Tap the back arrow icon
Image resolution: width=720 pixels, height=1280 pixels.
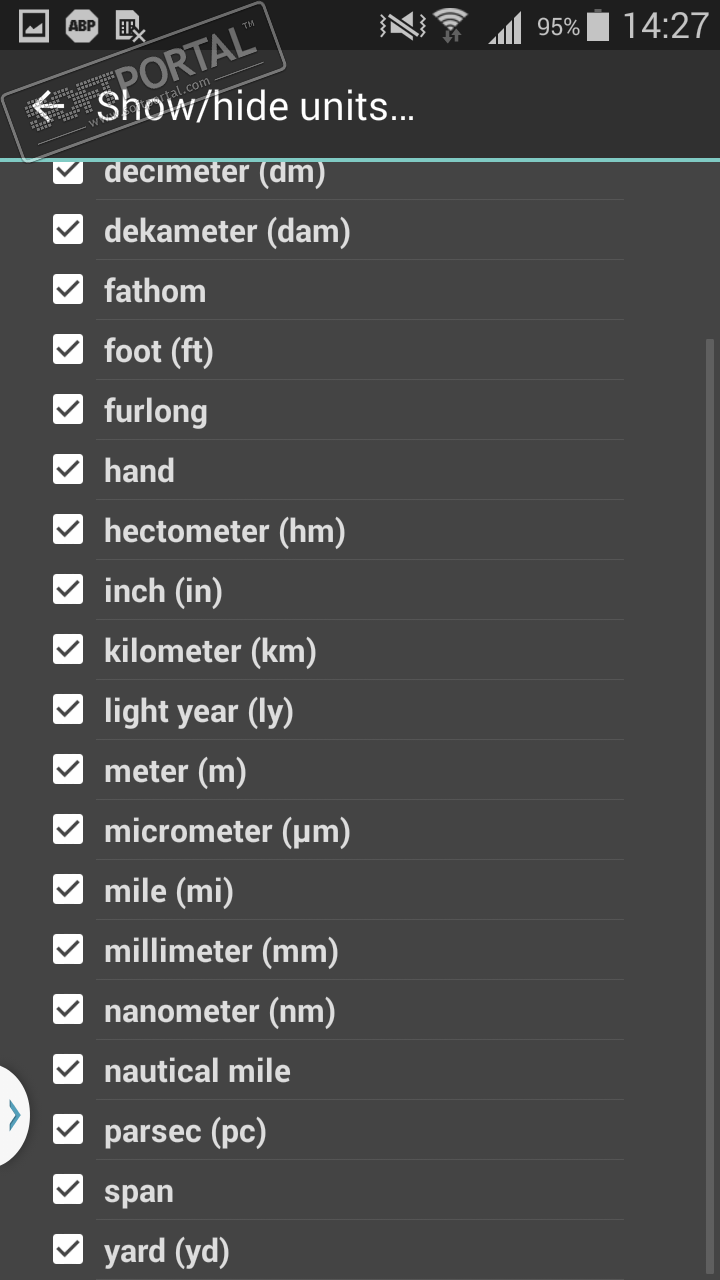pyautogui.click(x=47, y=106)
